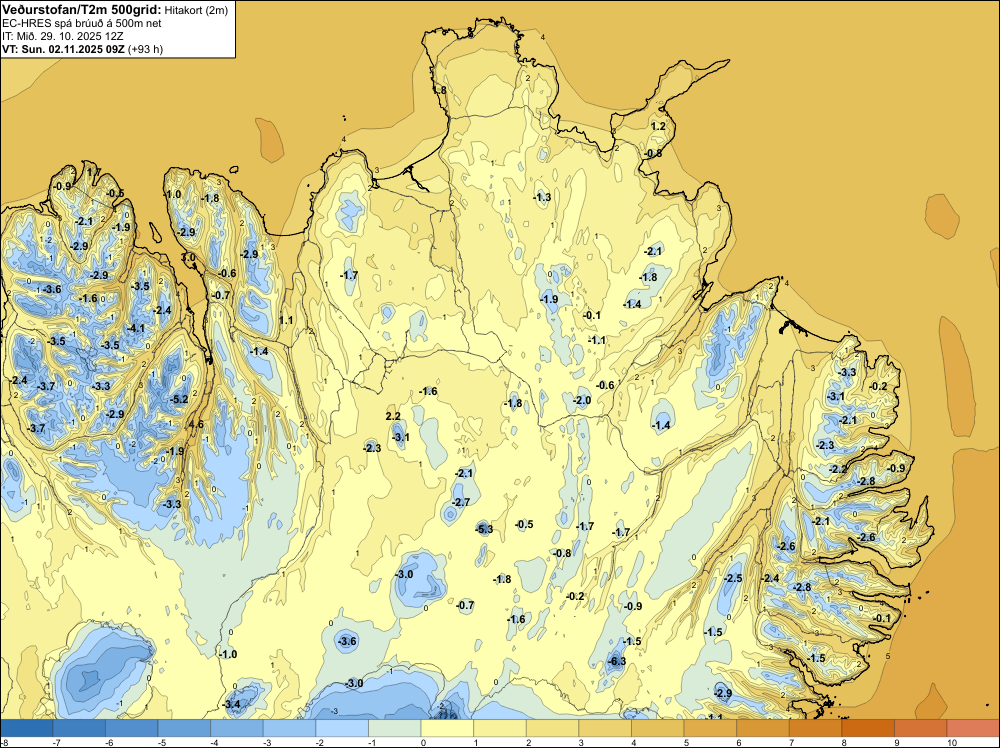Select legend color between 2 and 3
The width and height of the screenshot is (1000, 748).
tap(553, 728)
